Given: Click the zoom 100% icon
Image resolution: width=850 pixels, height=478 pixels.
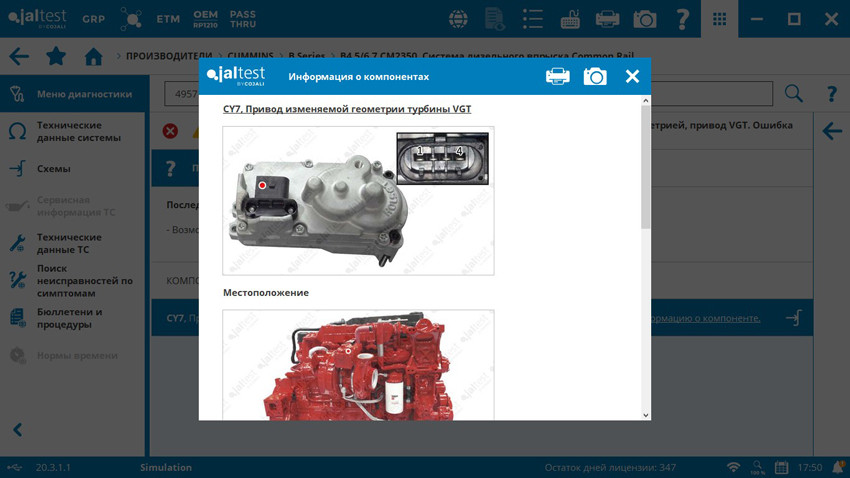Looking at the screenshot, I should tap(758, 468).
